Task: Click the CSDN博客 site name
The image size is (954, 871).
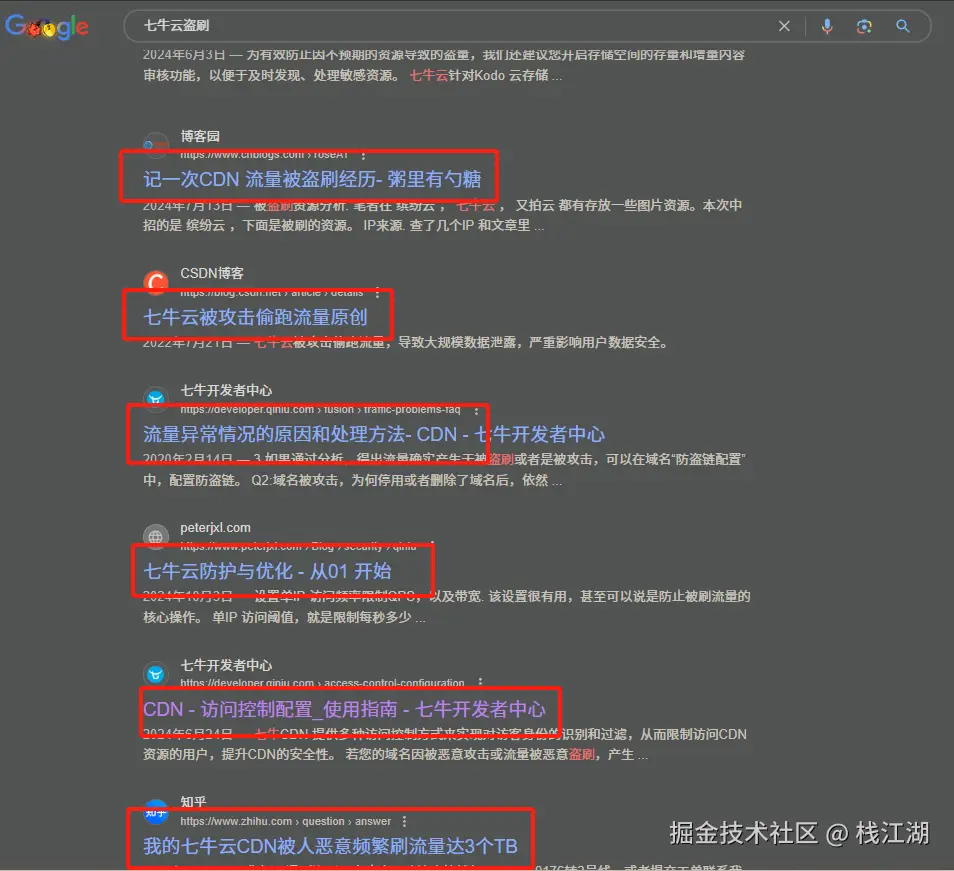Action: tap(212, 274)
